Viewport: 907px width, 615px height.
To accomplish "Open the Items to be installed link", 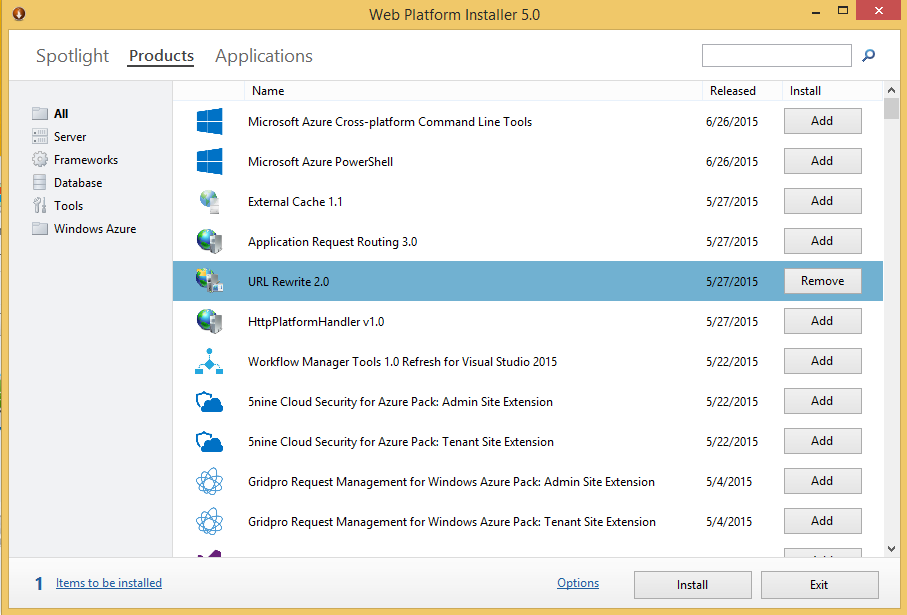I will [109, 583].
